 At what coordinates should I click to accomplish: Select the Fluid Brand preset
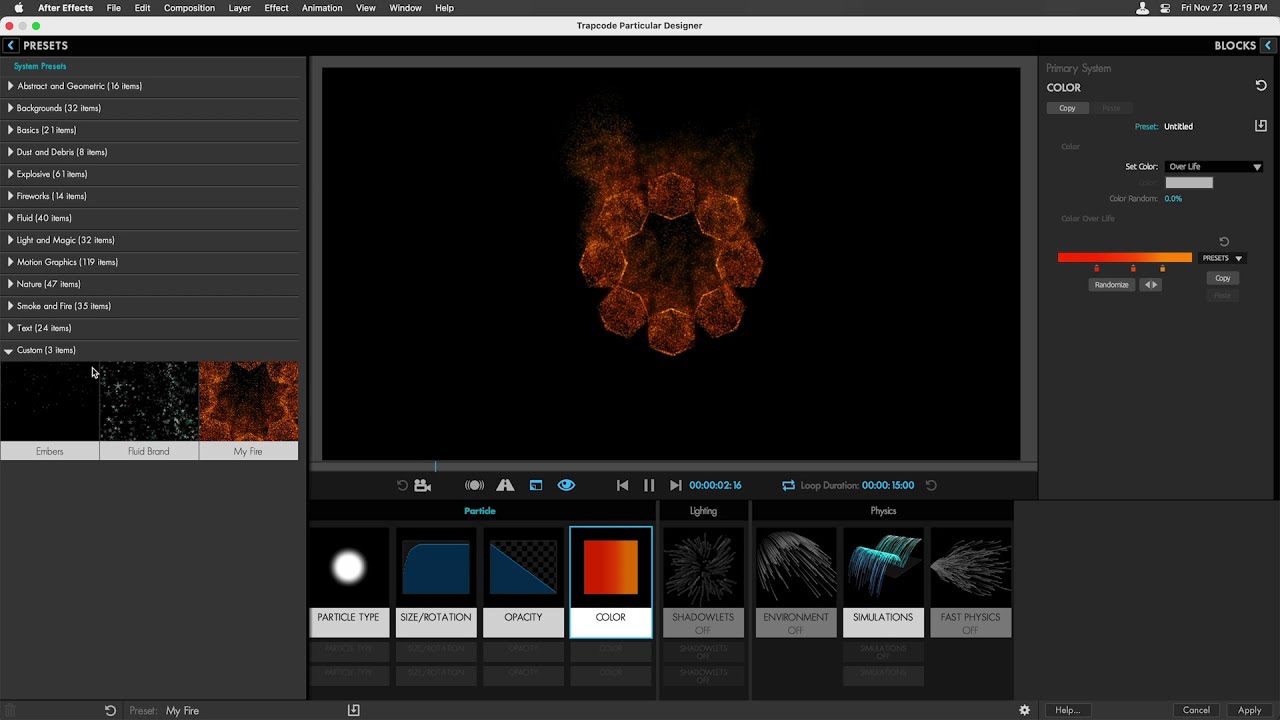click(x=149, y=411)
